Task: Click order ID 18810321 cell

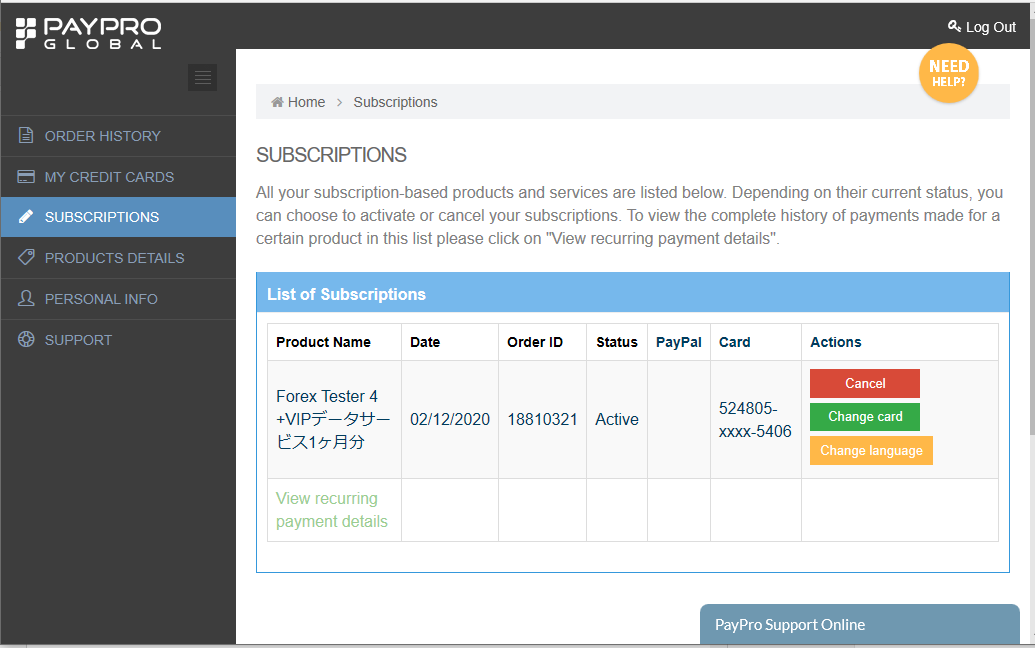Action: (x=543, y=419)
